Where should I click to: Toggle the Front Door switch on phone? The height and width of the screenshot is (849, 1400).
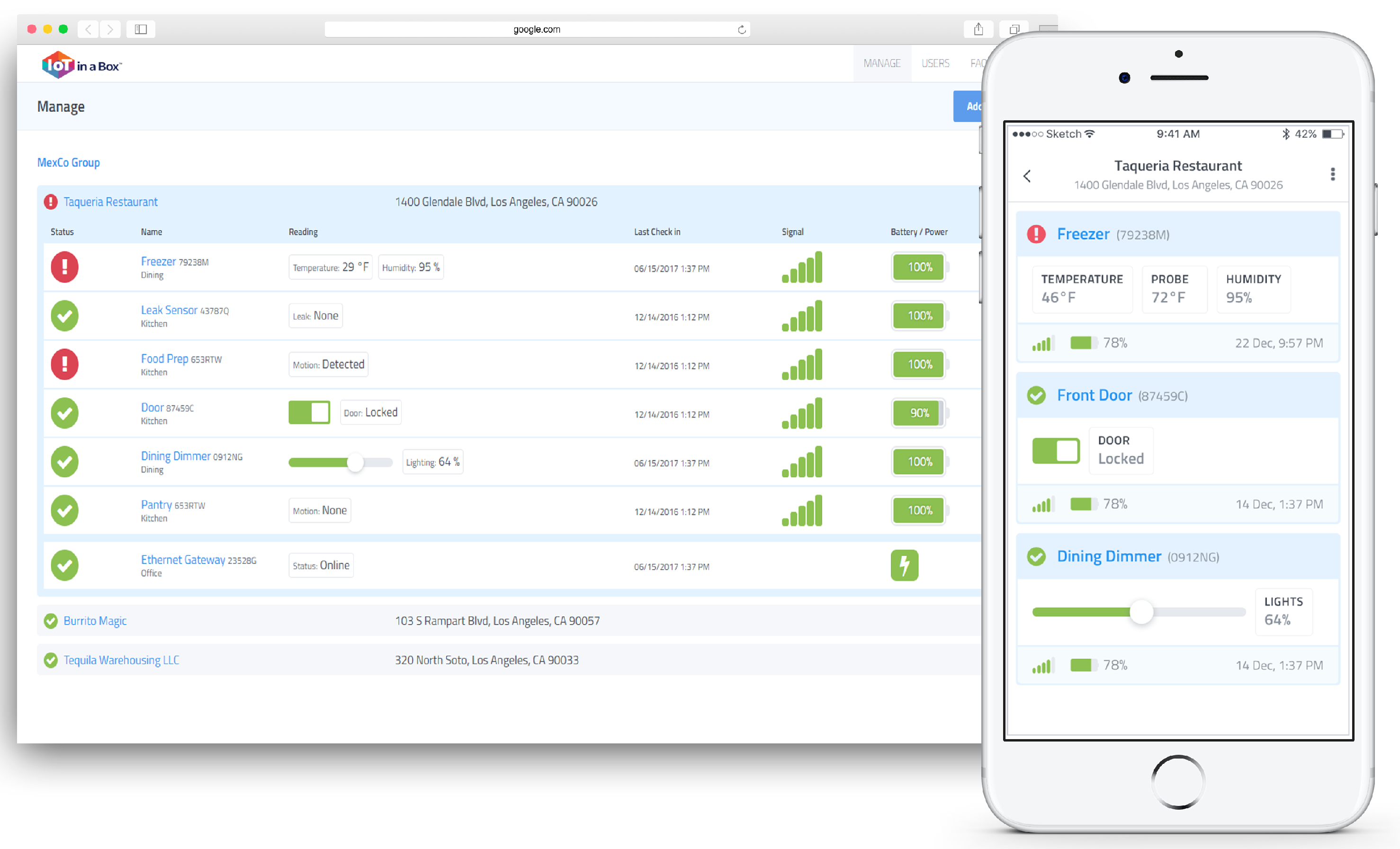pyautogui.click(x=1056, y=451)
